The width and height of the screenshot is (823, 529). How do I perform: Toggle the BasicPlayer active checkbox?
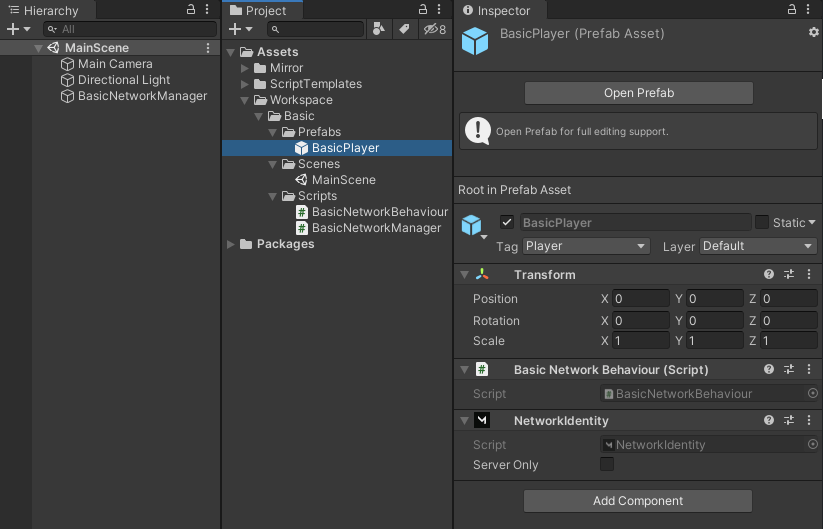pyautogui.click(x=507, y=223)
